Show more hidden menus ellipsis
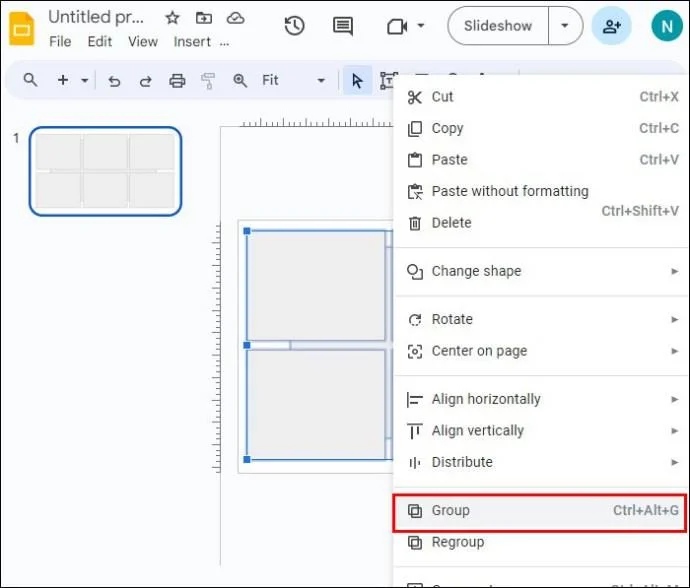690x588 pixels. (x=224, y=43)
